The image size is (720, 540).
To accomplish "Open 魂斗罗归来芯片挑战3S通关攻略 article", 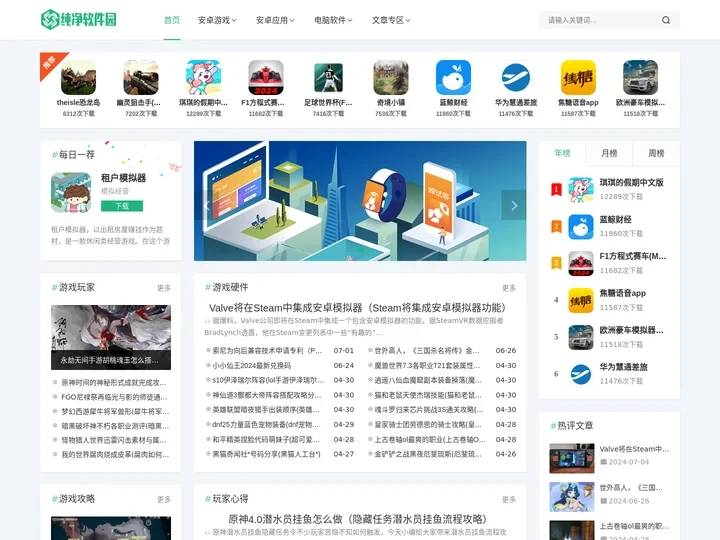I will (429, 410).
